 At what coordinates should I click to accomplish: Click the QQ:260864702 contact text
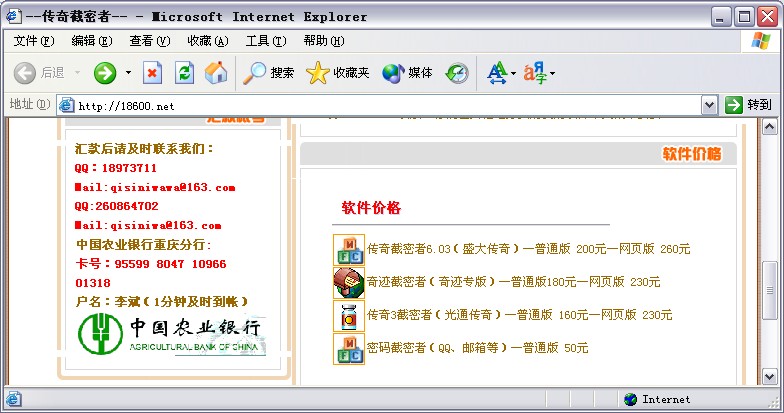(116, 206)
